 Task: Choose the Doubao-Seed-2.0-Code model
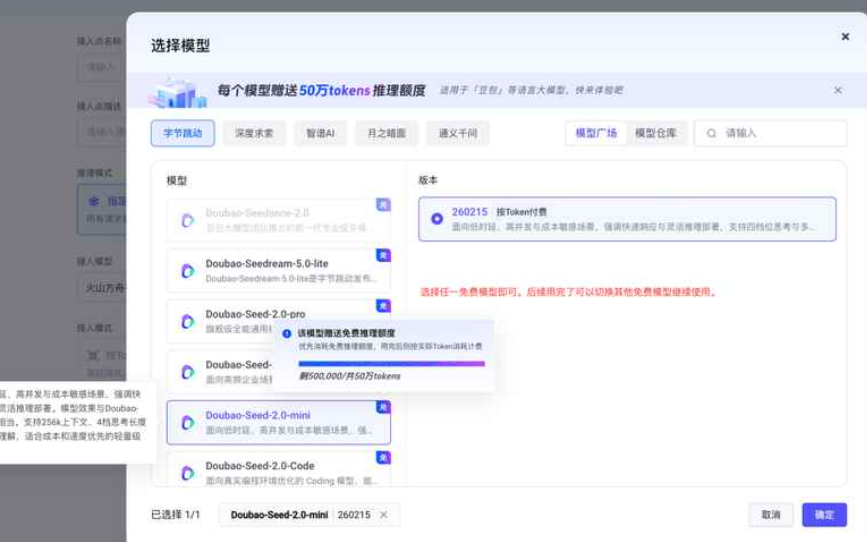(279, 471)
